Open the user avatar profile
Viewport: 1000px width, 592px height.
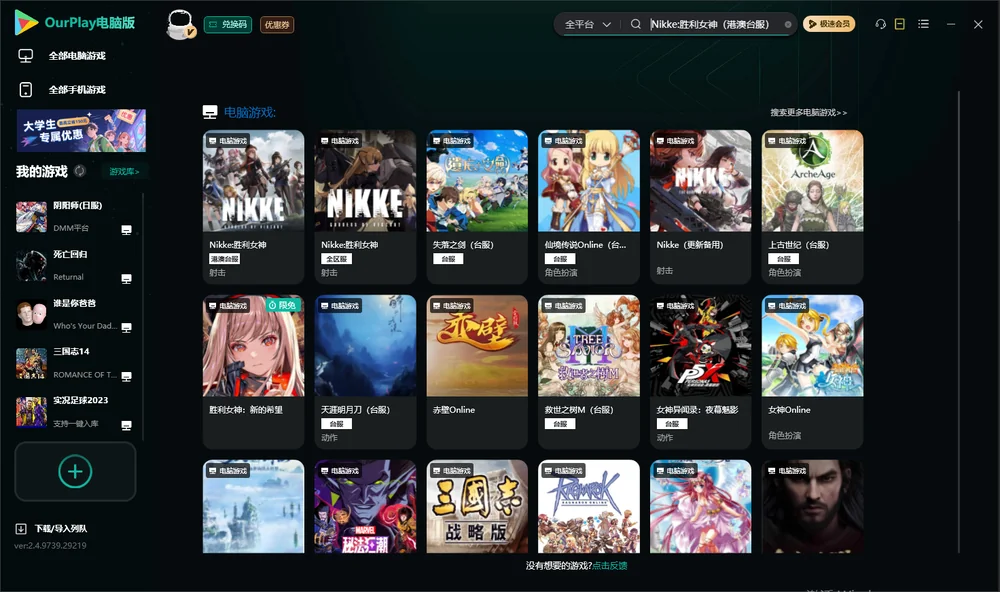coord(180,24)
